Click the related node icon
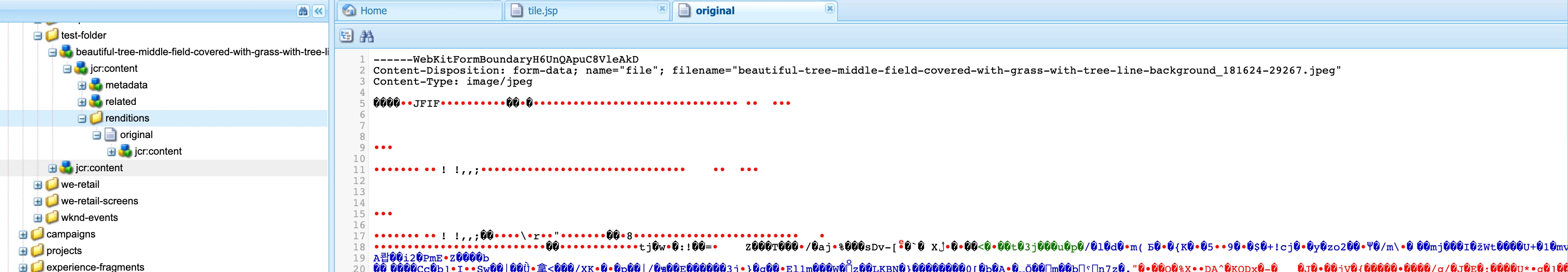Viewport: 1568px width, 272px height. point(96,102)
